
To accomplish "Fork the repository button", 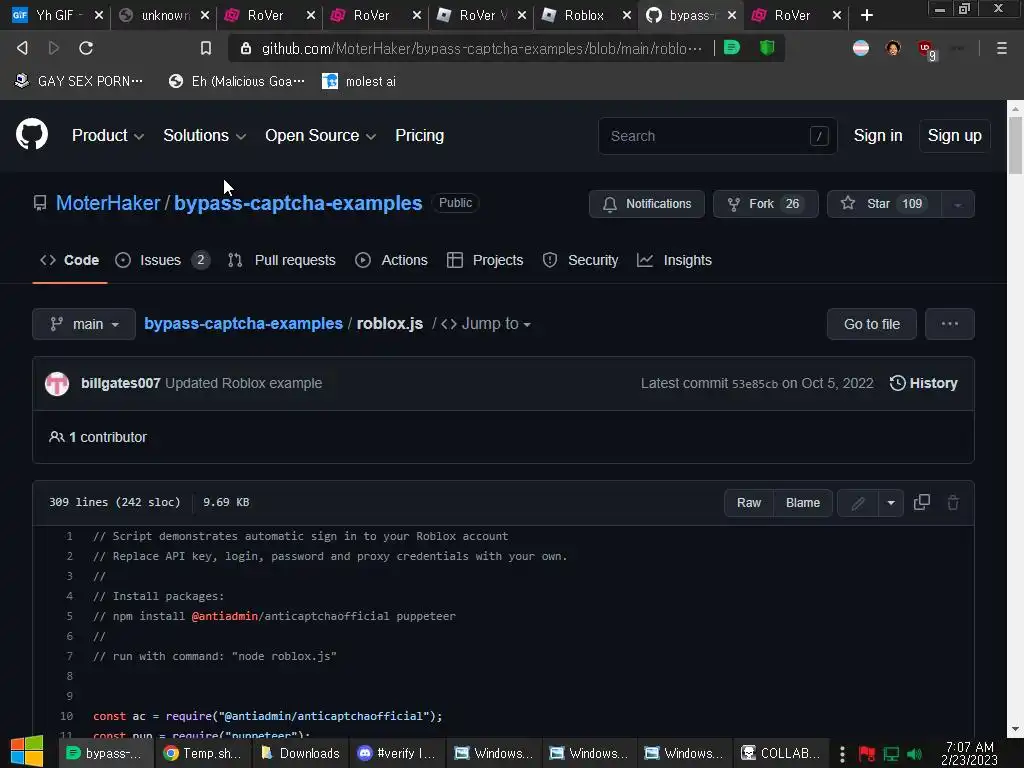I will click(765, 204).
